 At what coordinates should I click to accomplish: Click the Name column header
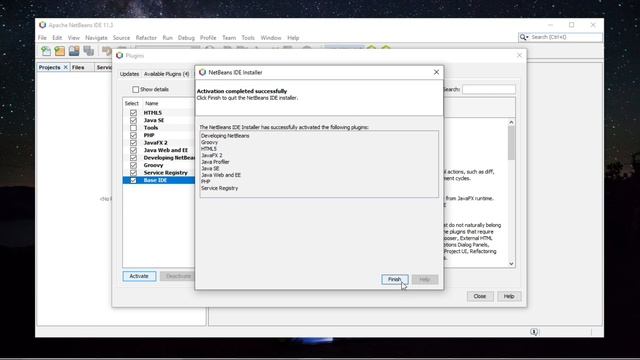151,103
